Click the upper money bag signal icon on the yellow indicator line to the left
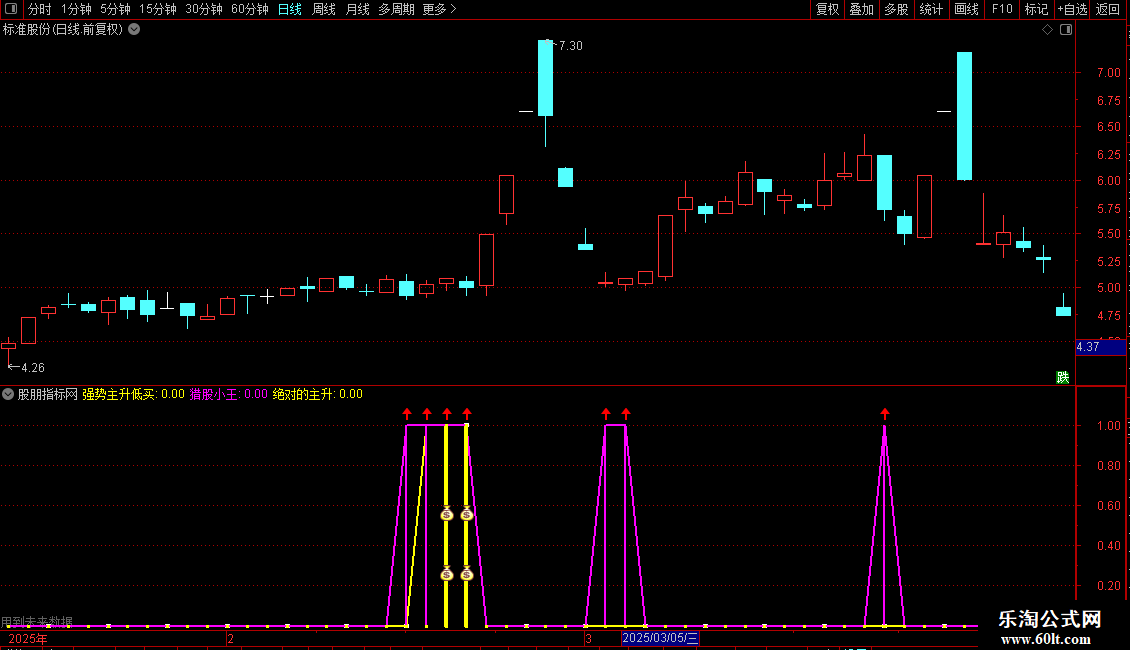Image resolution: width=1130 pixels, height=650 pixels. tap(447, 514)
